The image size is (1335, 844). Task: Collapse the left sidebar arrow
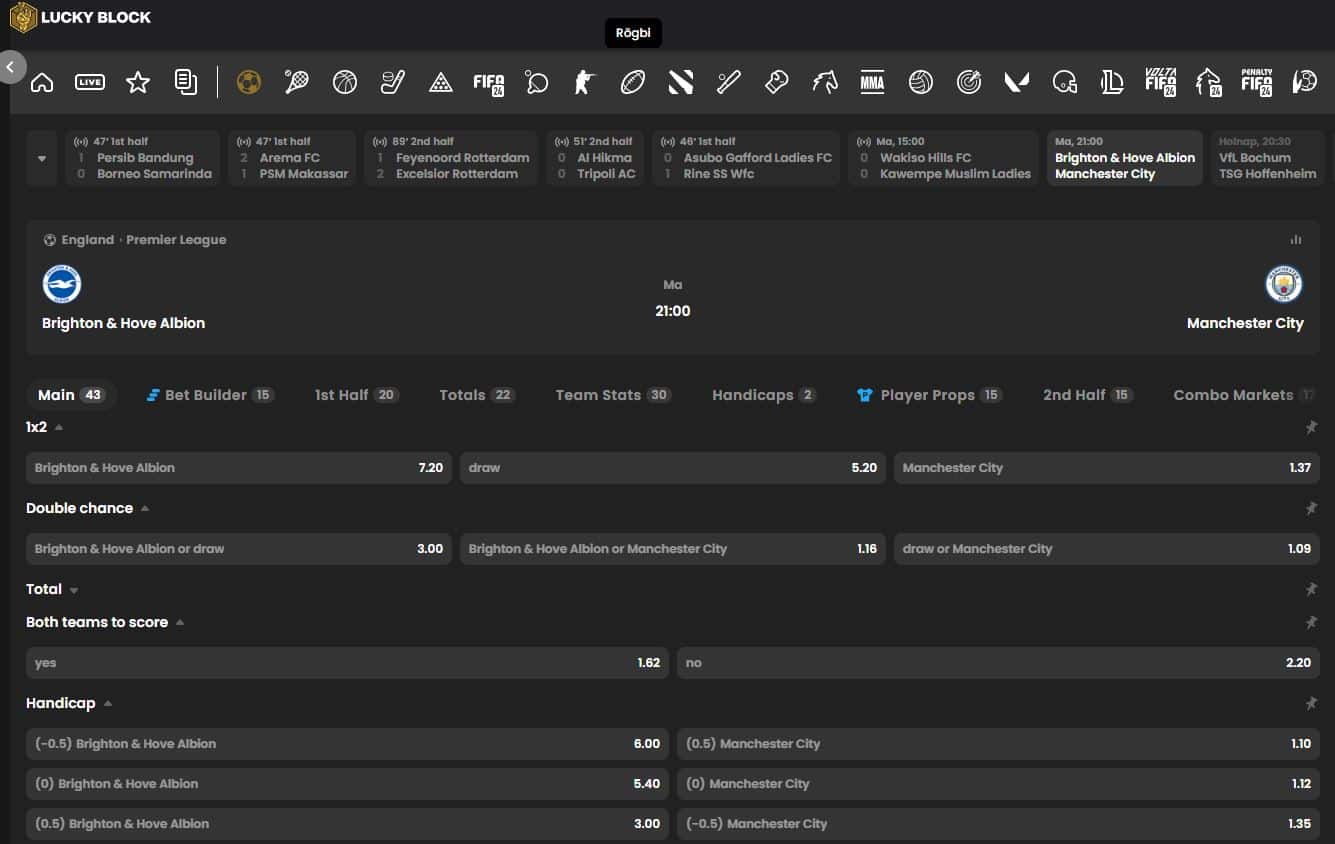[11, 68]
